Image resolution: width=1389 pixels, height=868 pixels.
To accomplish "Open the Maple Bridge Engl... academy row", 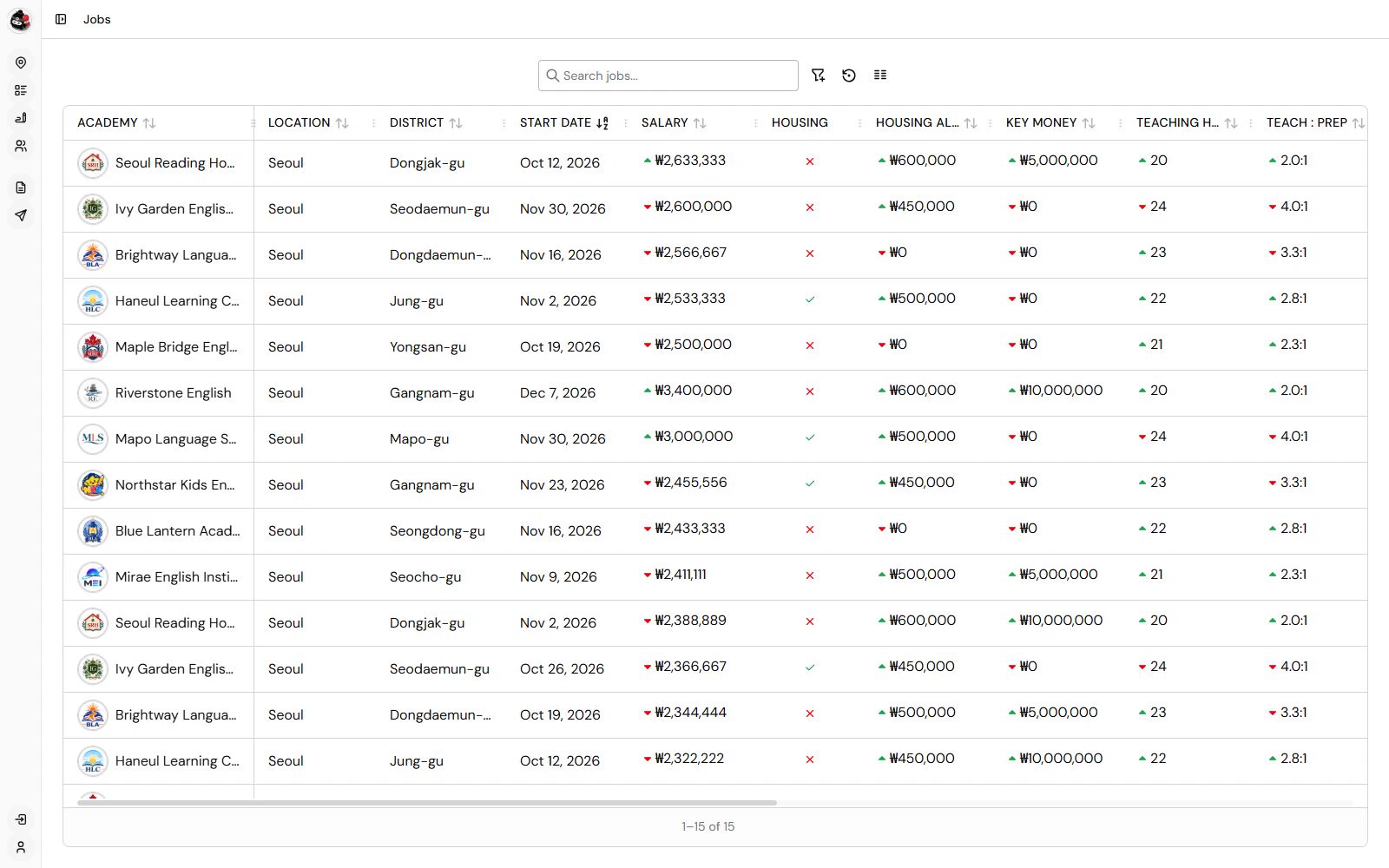I will pos(714,347).
